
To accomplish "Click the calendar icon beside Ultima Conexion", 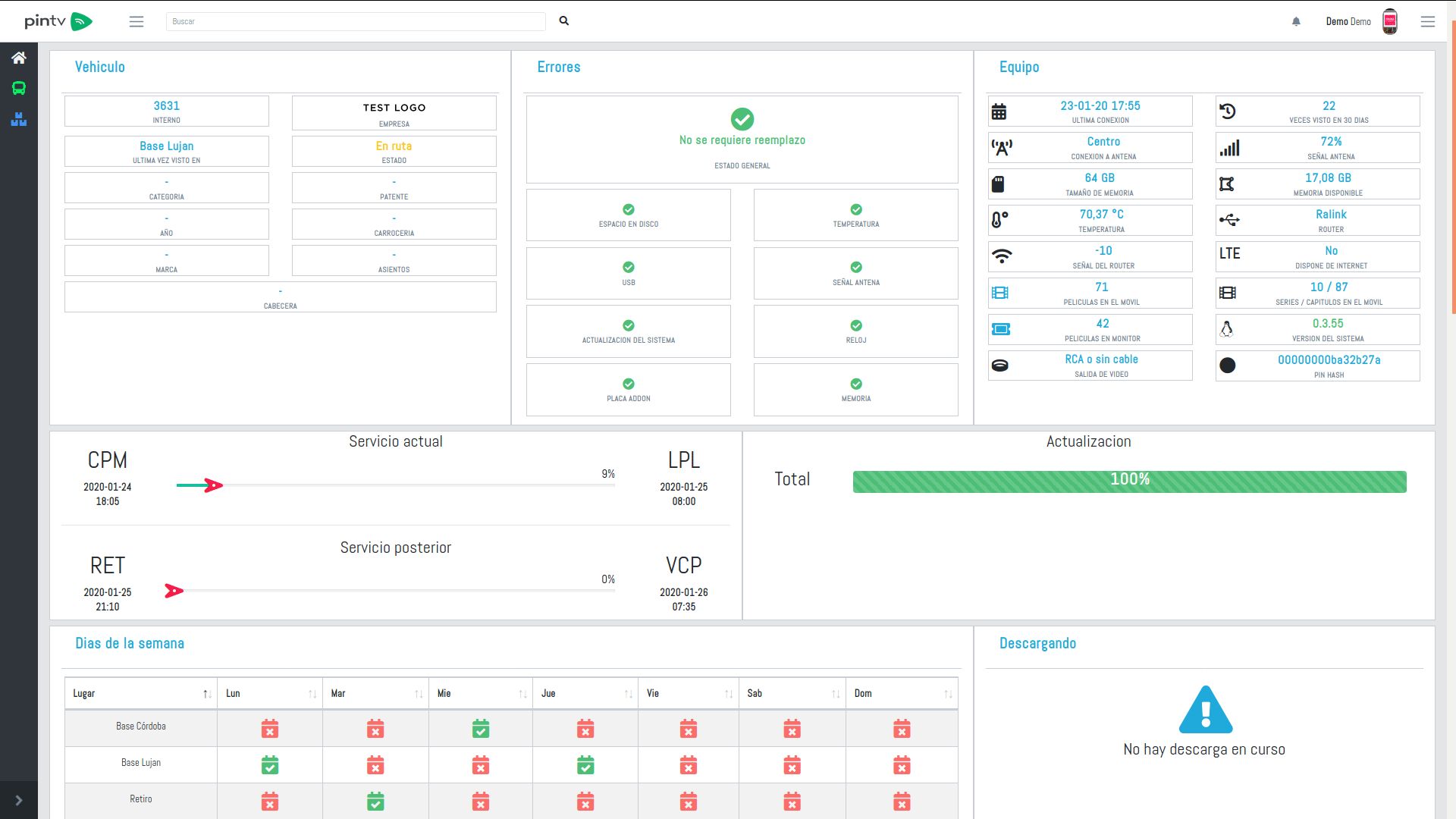I will point(999,111).
